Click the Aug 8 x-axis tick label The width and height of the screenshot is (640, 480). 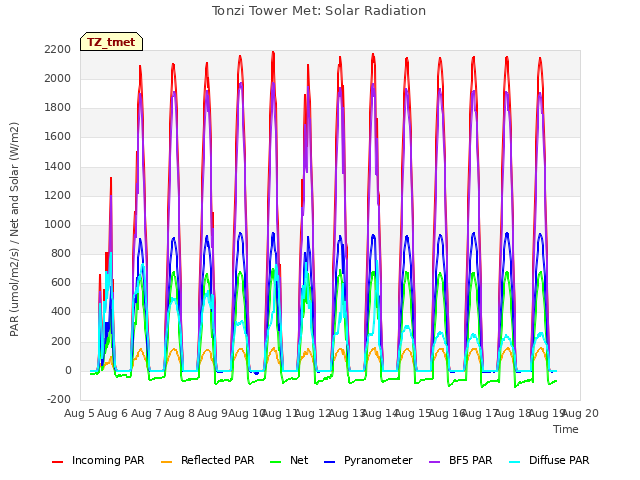[179, 413]
